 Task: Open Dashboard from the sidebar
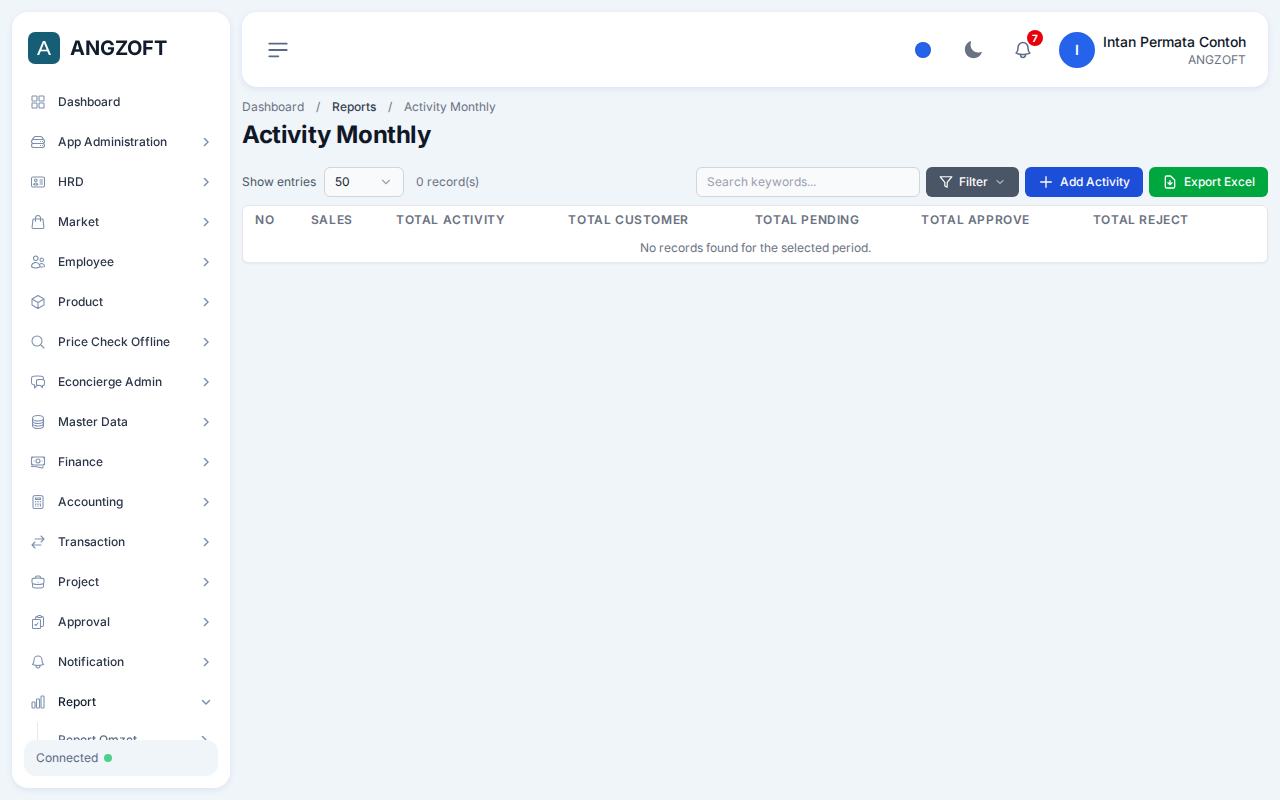coord(121,102)
